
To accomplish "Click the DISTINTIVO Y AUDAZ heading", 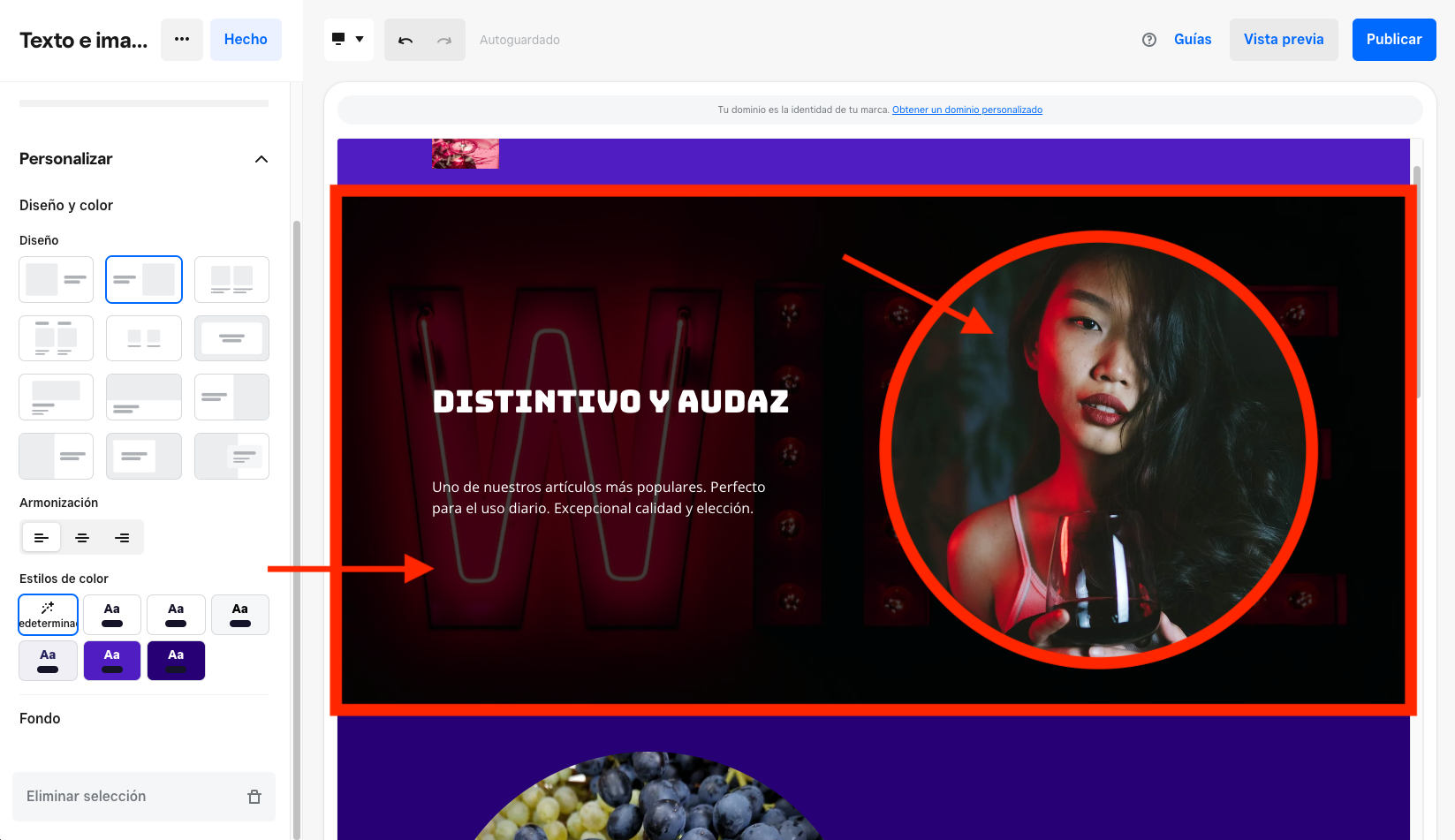I will tap(610, 402).
